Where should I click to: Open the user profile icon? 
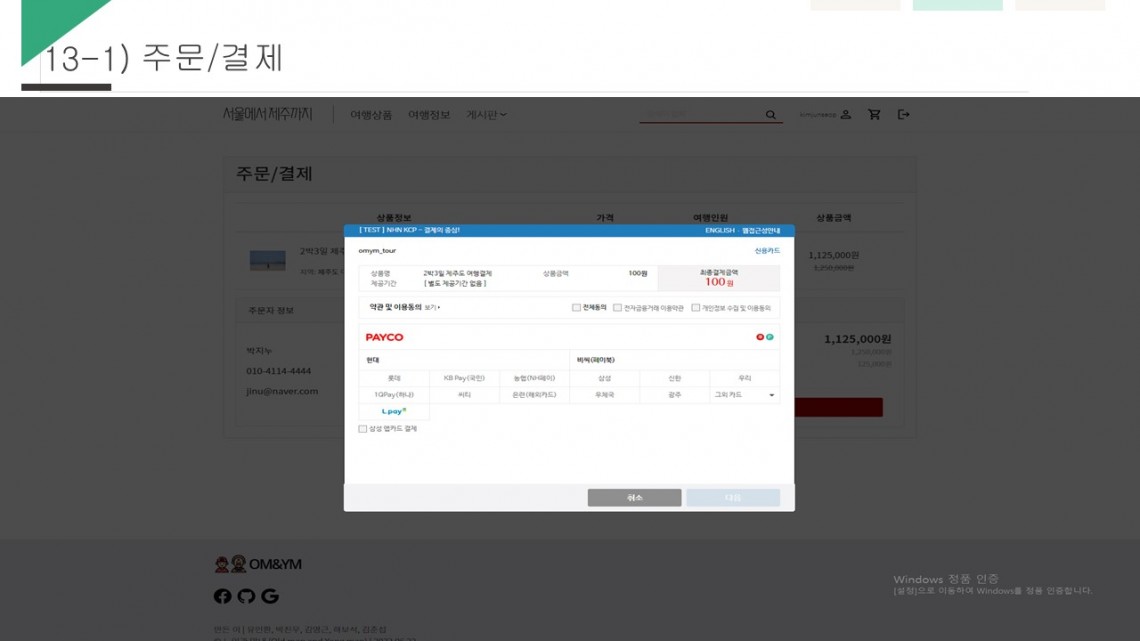point(846,115)
